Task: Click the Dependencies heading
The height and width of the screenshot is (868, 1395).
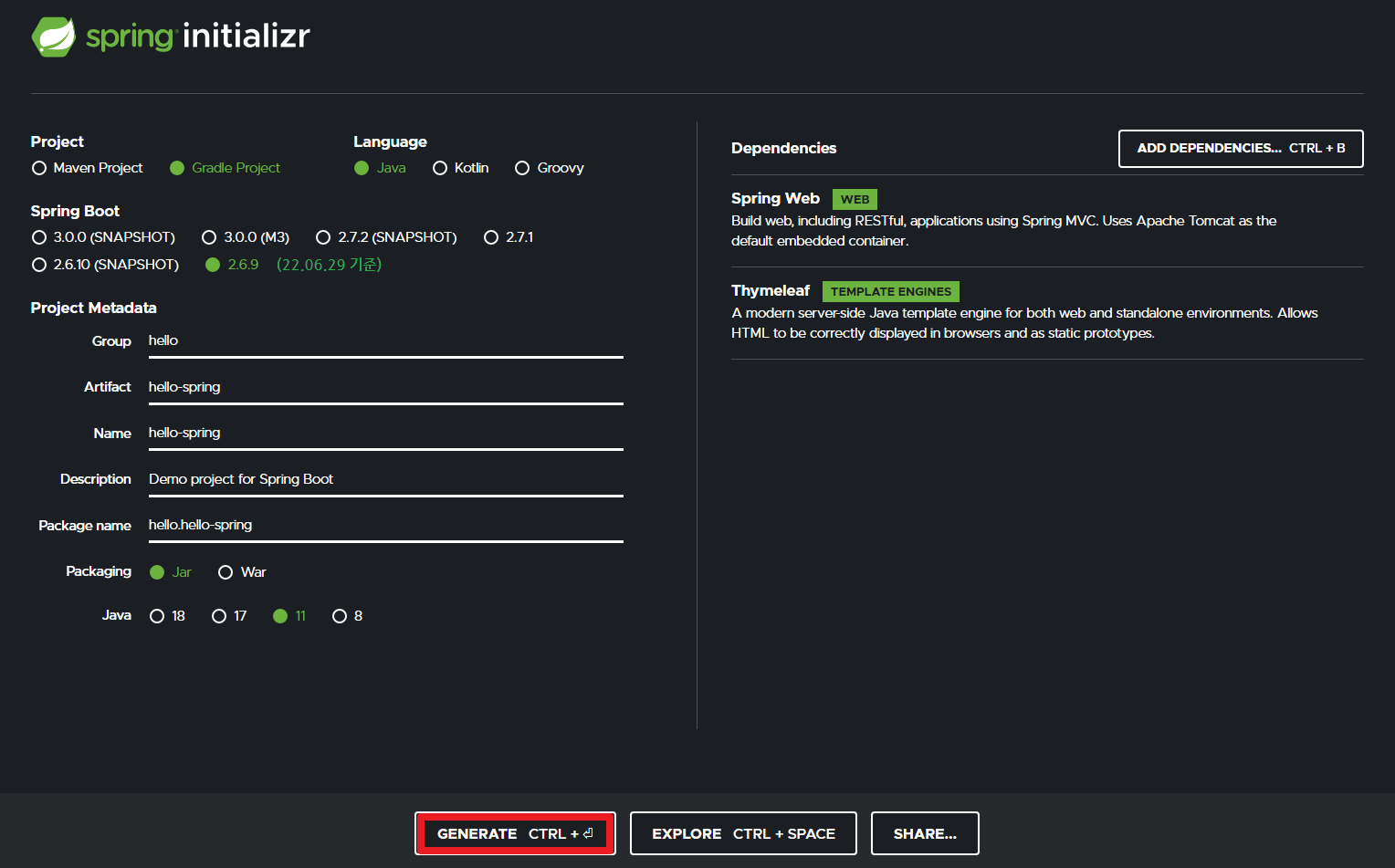Action: (x=783, y=148)
